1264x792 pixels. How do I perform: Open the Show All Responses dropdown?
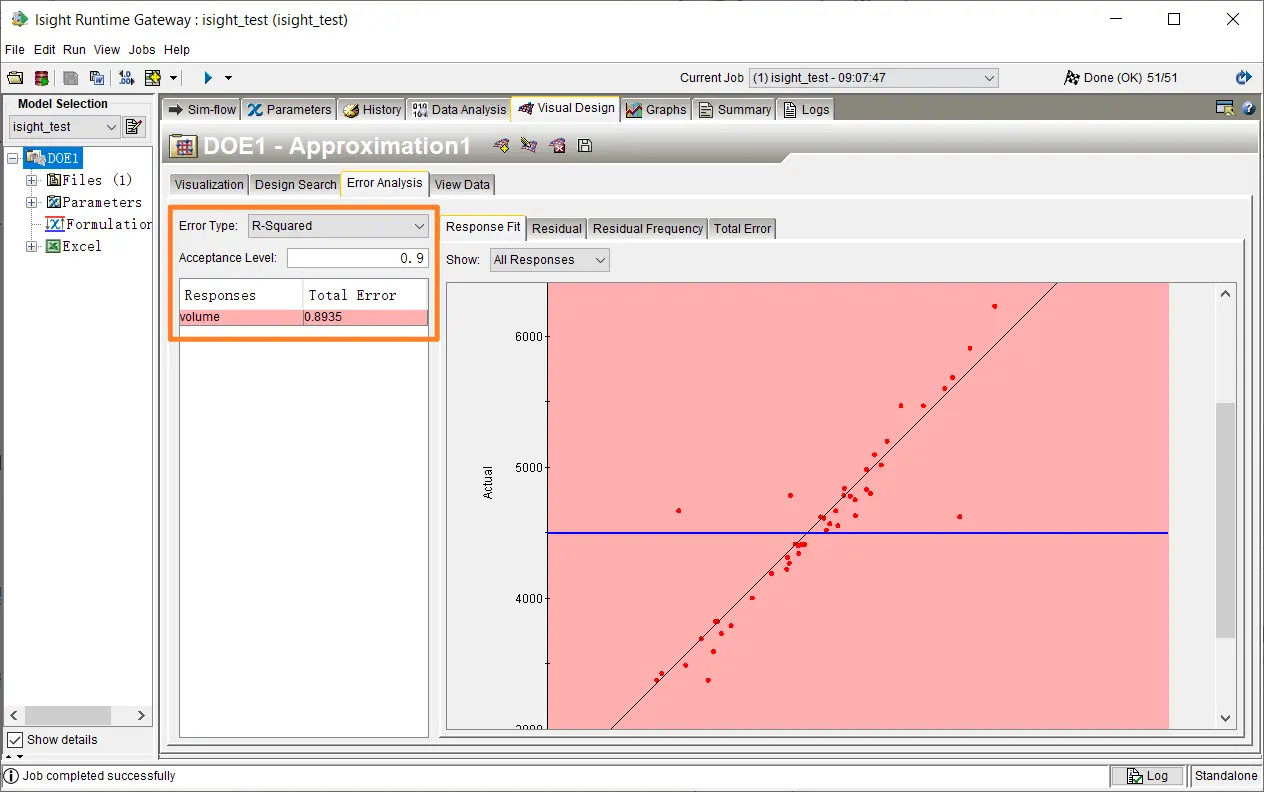click(549, 260)
